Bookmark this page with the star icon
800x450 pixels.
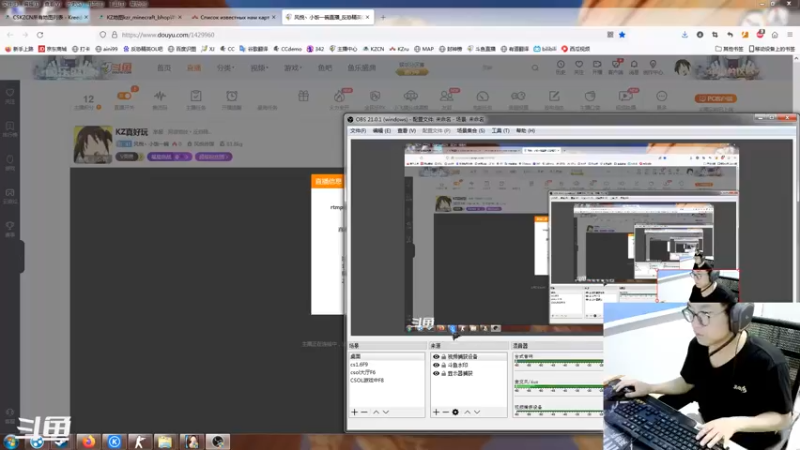click(622, 35)
